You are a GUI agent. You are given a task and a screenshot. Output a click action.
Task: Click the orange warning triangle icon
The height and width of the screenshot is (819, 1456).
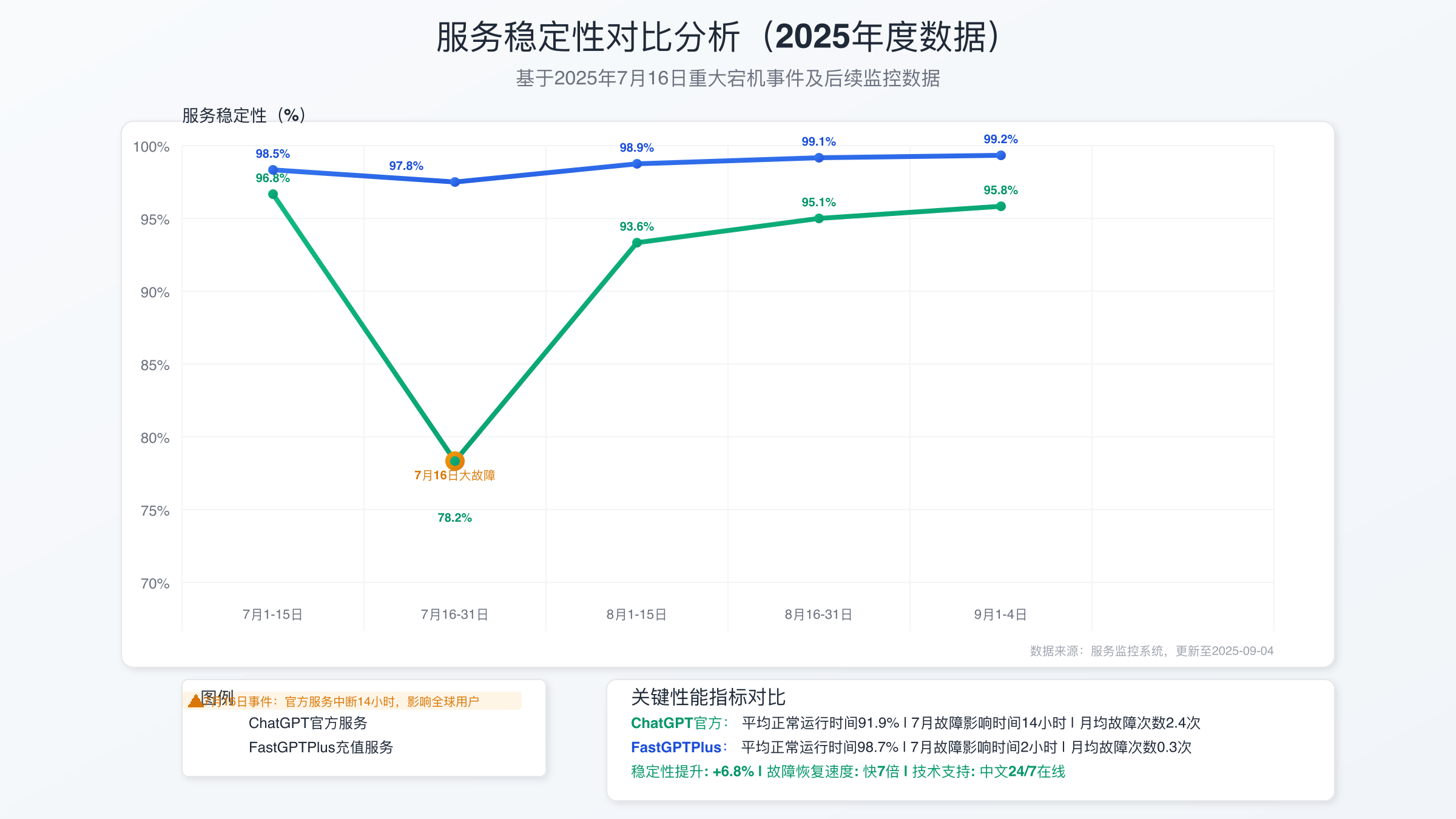click(x=195, y=701)
